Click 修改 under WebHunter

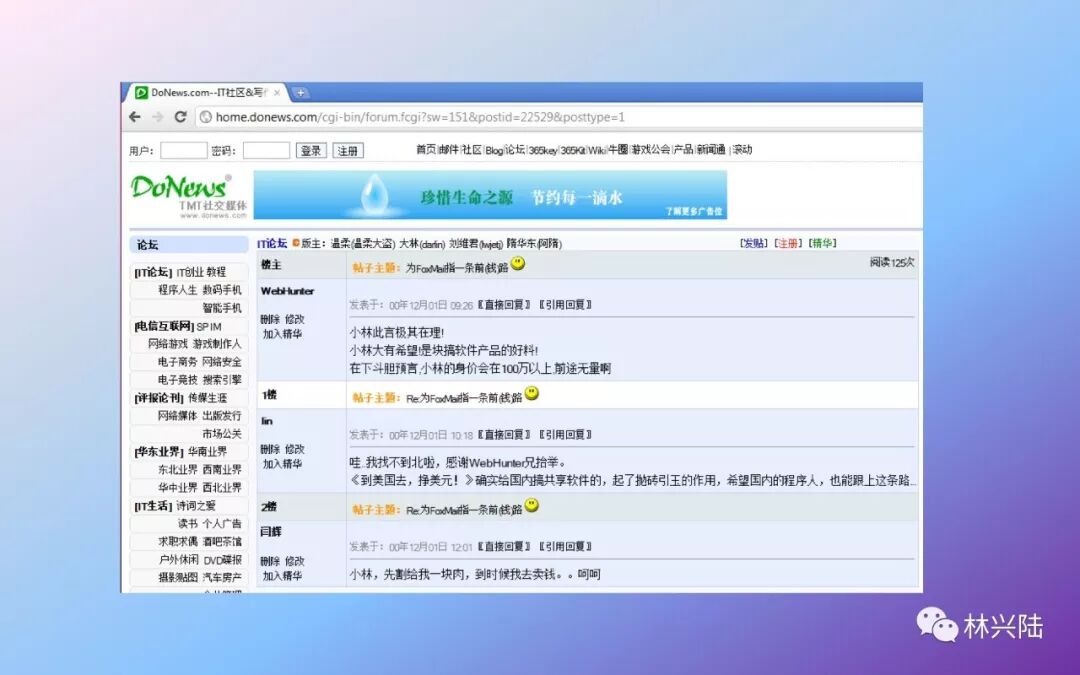pyautogui.click(x=295, y=319)
